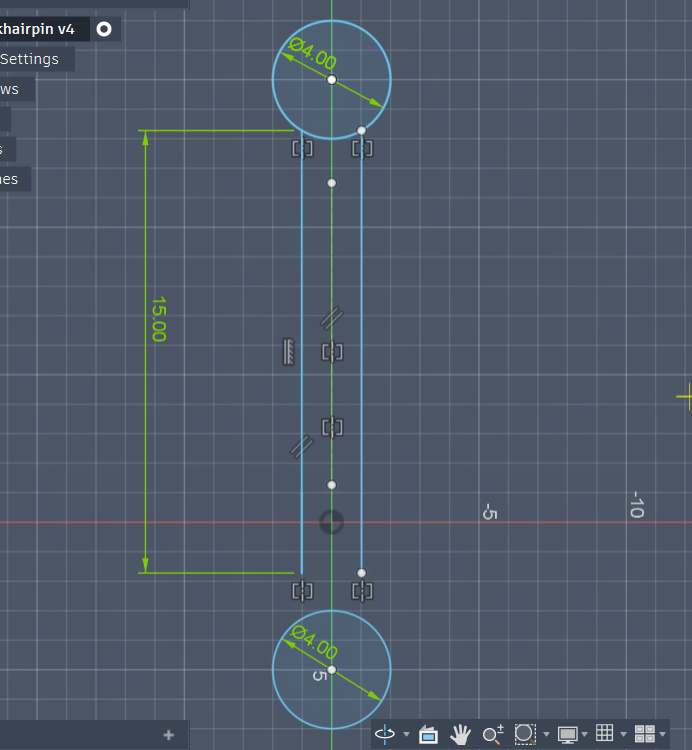The width and height of the screenshot is (692, 750).
Task: Select the symmetry glyph above bottom circle, left
Action: point(302,591)
